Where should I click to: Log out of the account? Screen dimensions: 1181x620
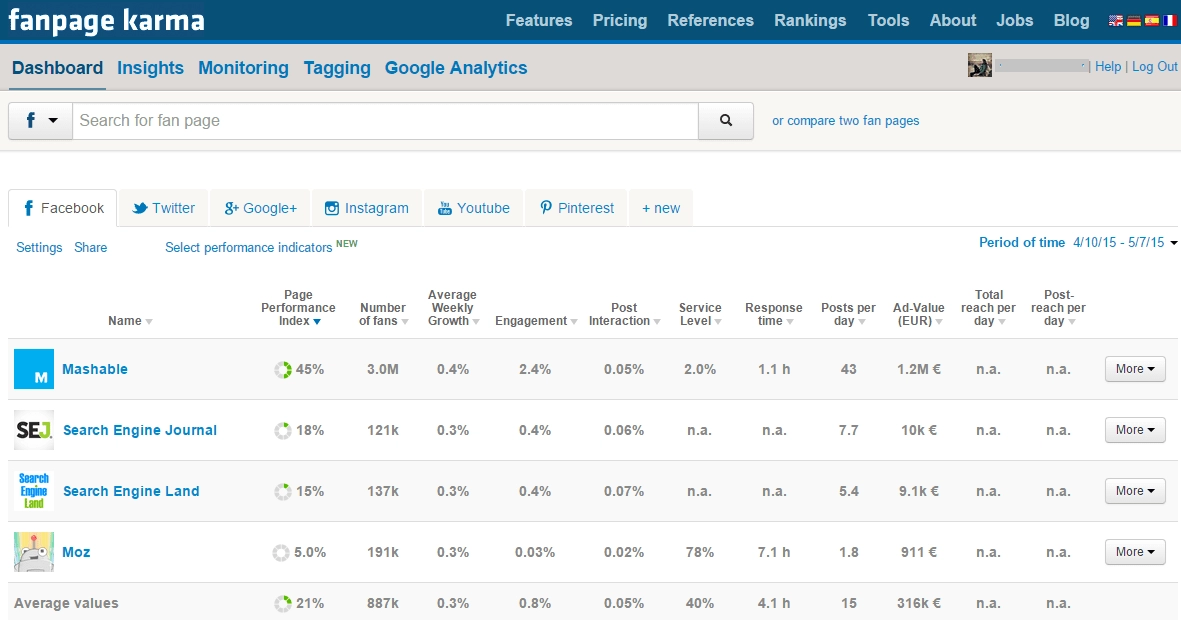pos(1155,66)
